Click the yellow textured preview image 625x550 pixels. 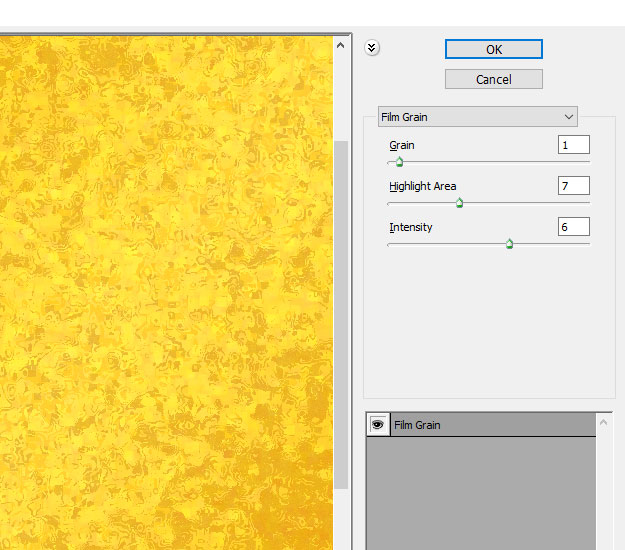165,290
